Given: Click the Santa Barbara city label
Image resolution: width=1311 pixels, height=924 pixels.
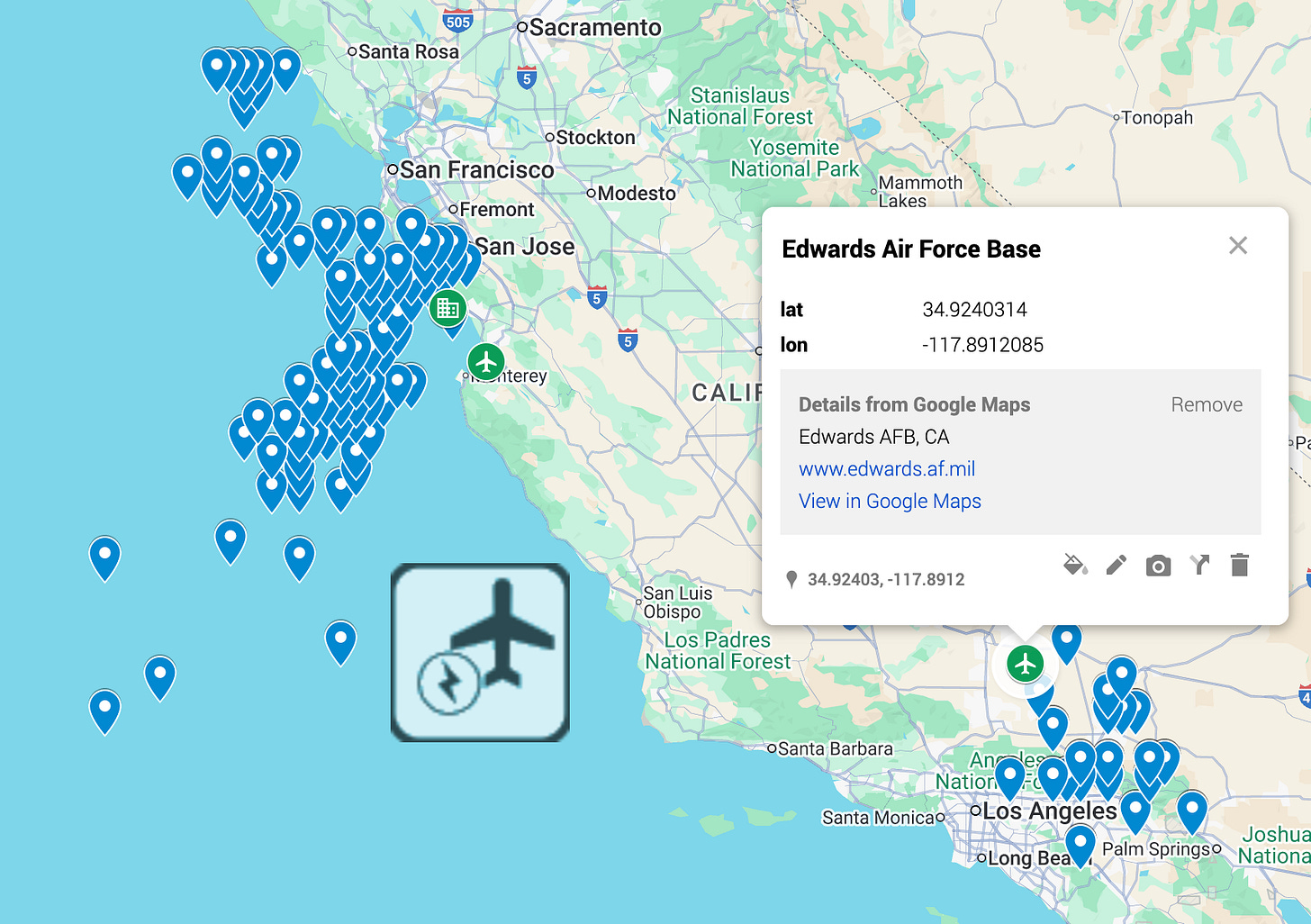Looking at the screenshot, I should (x=835, y=748).
